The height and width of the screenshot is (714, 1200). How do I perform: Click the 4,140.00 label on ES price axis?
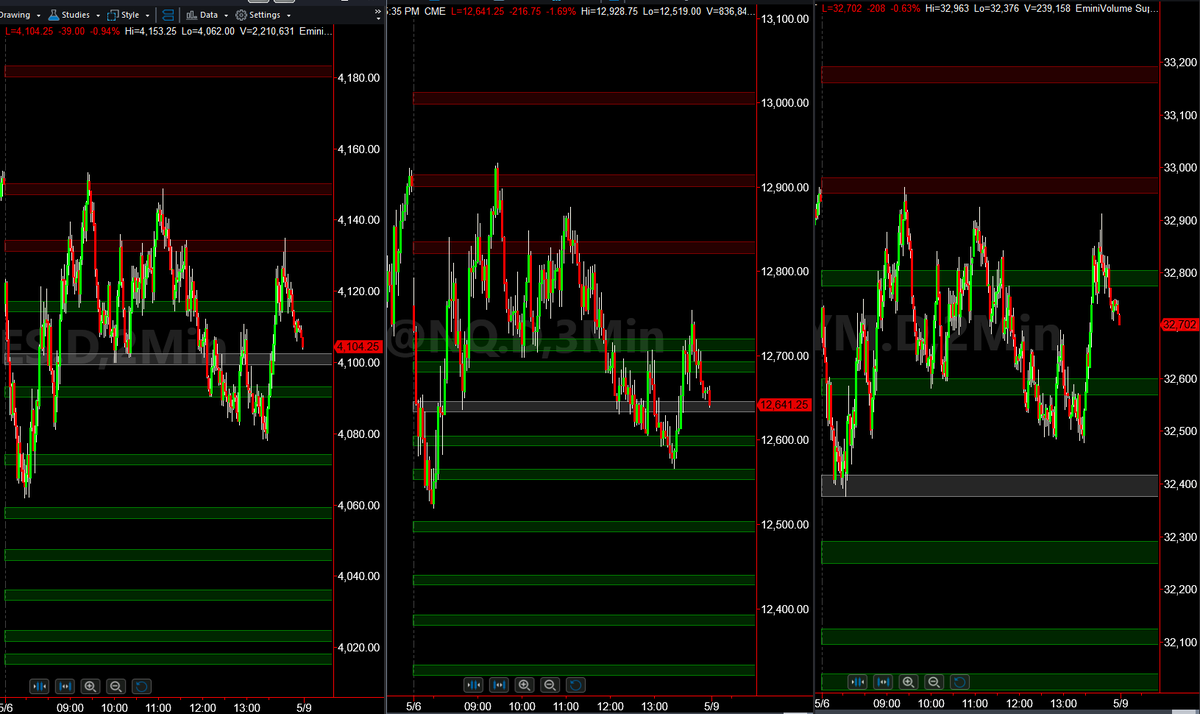[357, 220]
